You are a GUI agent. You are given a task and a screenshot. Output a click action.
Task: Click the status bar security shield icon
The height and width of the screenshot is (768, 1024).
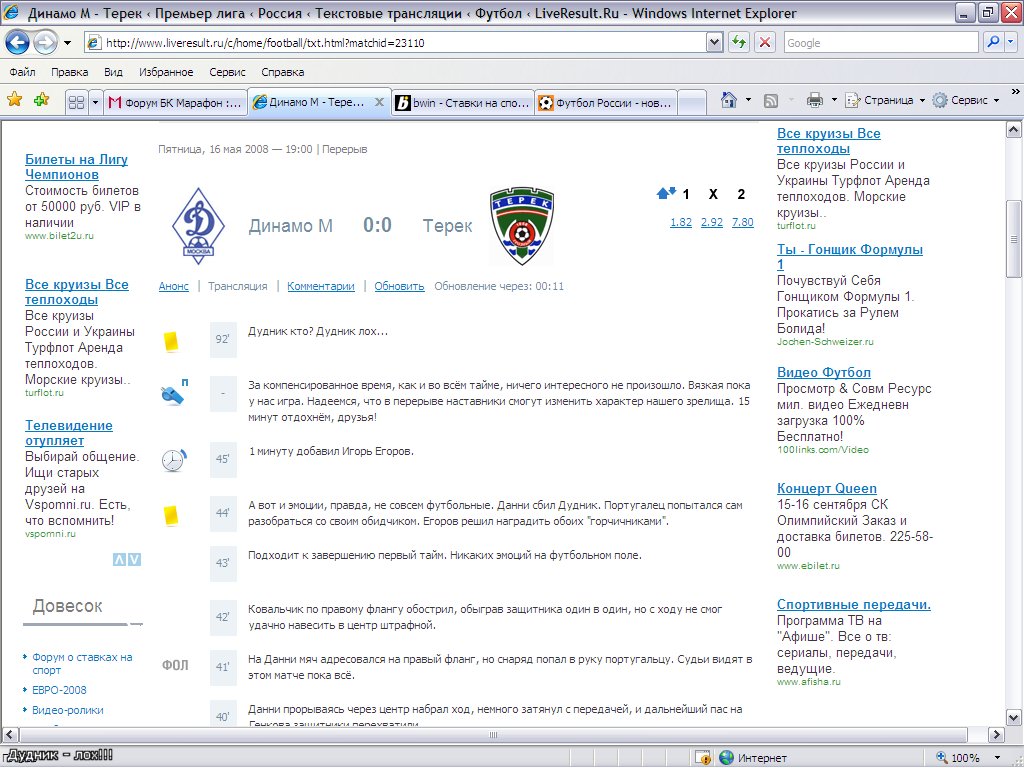pyautogui.click(x=703, y=758)
